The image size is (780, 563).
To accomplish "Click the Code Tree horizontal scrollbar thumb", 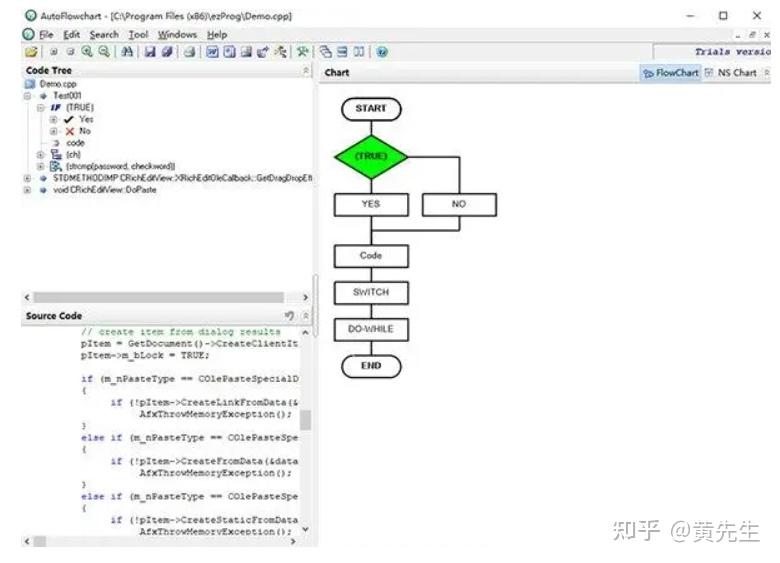I will pos(159,297).
